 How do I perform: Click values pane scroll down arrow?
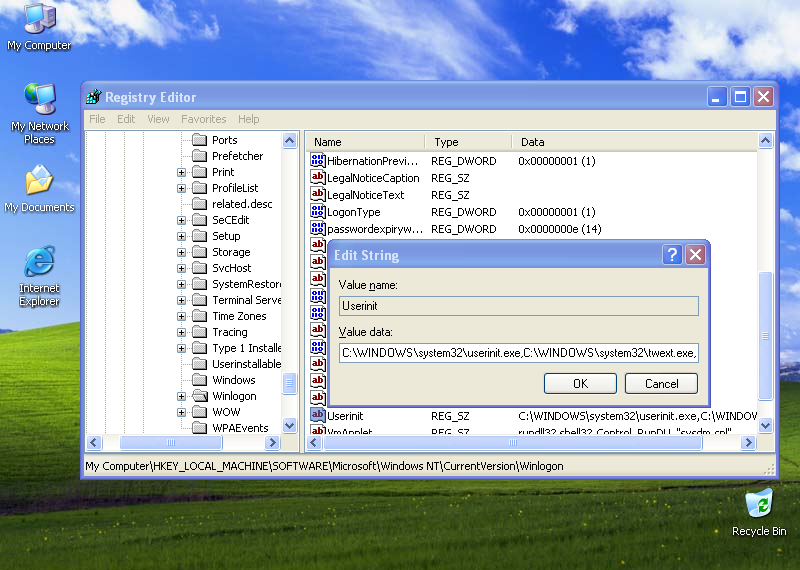(x=765, y=425)
